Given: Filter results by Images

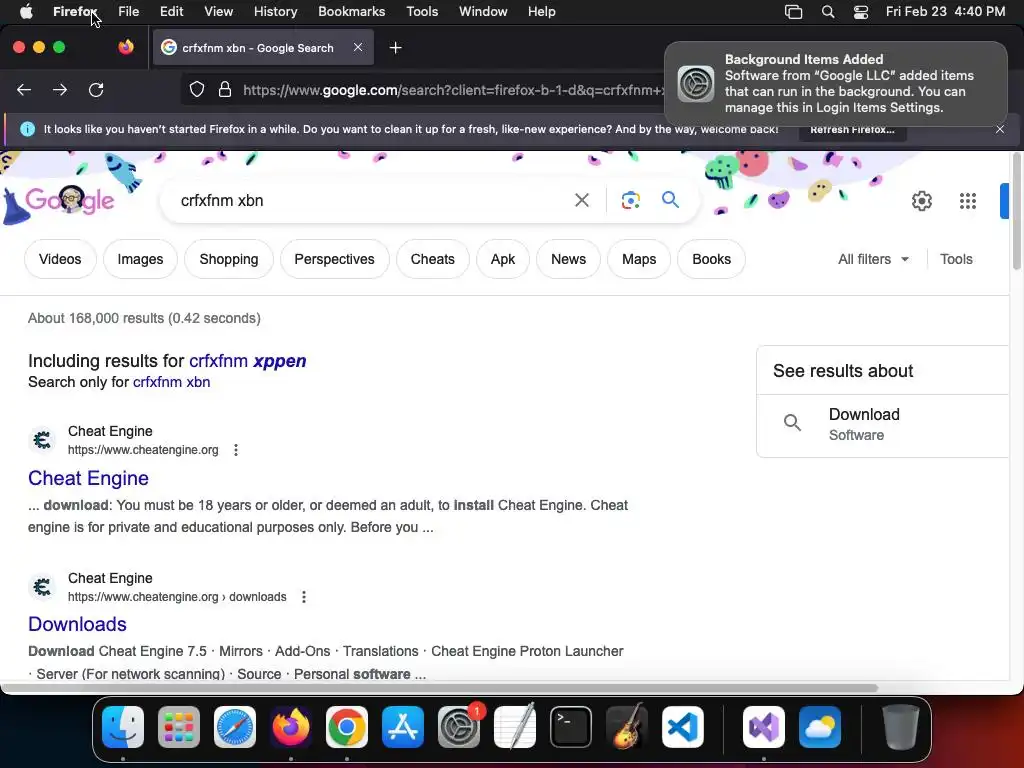Looking at the screenshot, I should [x=140, y=259].
